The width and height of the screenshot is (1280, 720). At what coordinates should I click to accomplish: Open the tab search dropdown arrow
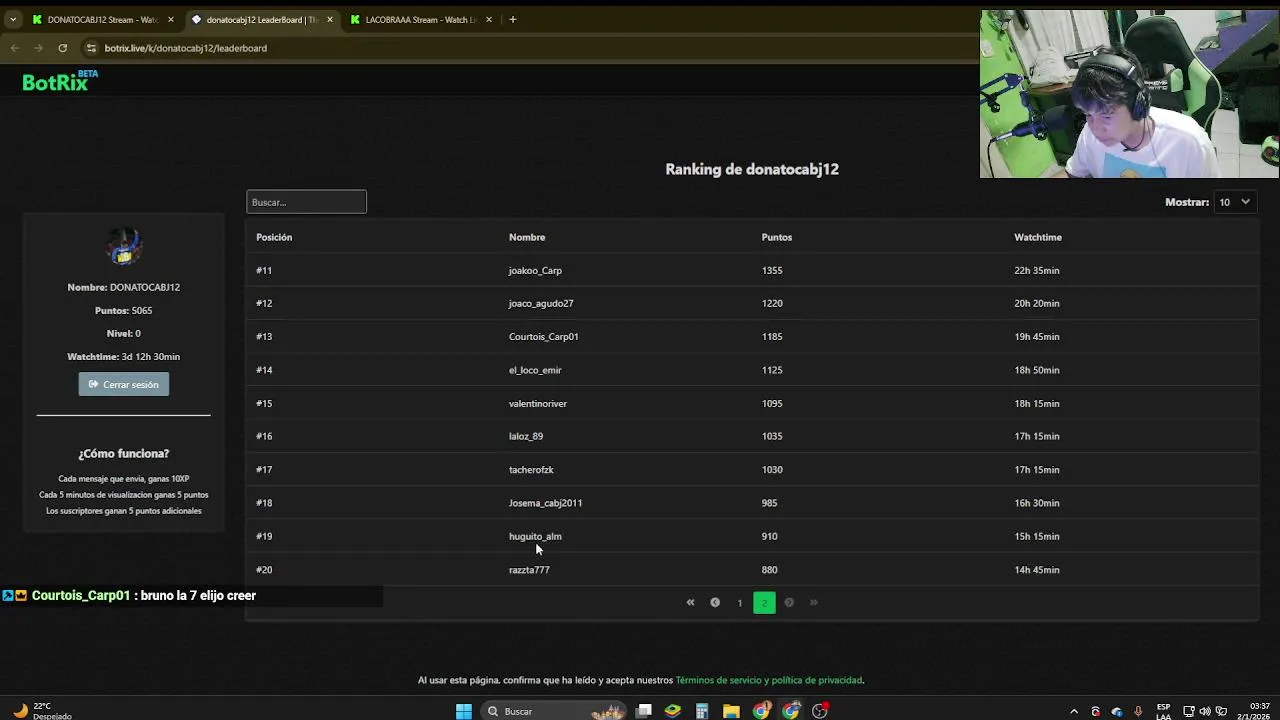[x=13, y=19]
